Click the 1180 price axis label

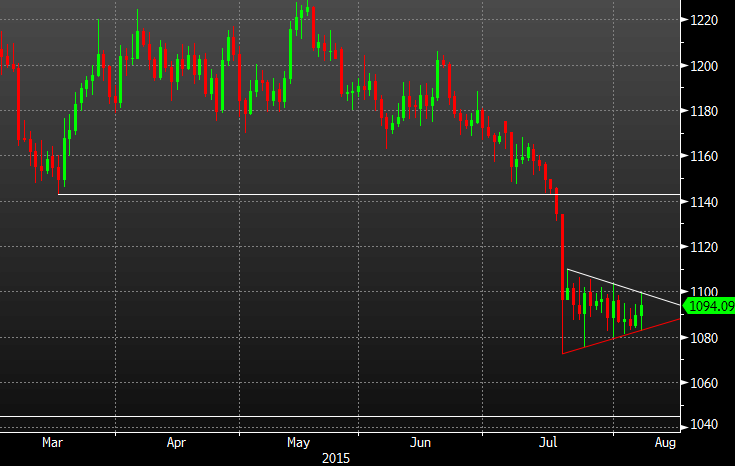(704, 112)
